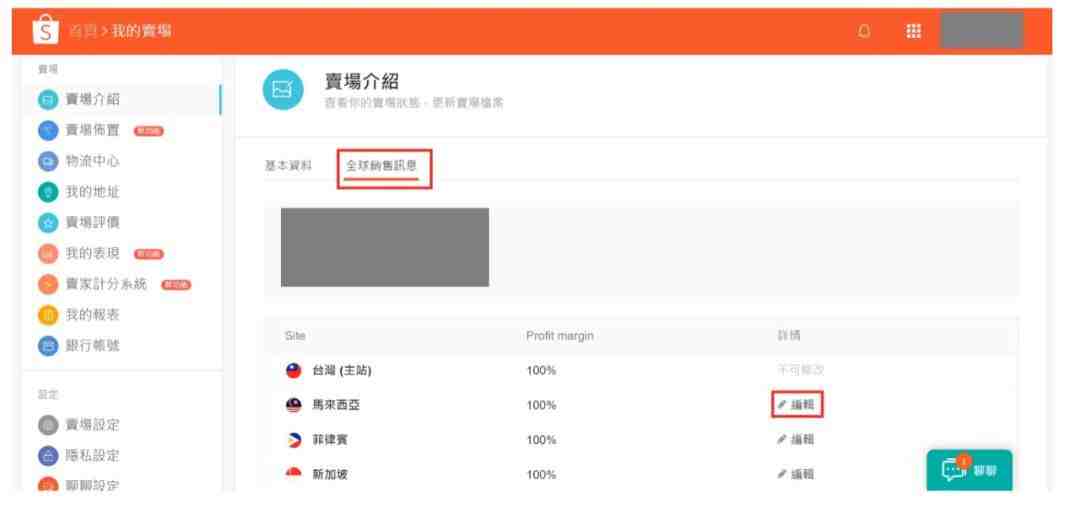Edit the 馬來西亞 profit margin

tap(796, 405)
